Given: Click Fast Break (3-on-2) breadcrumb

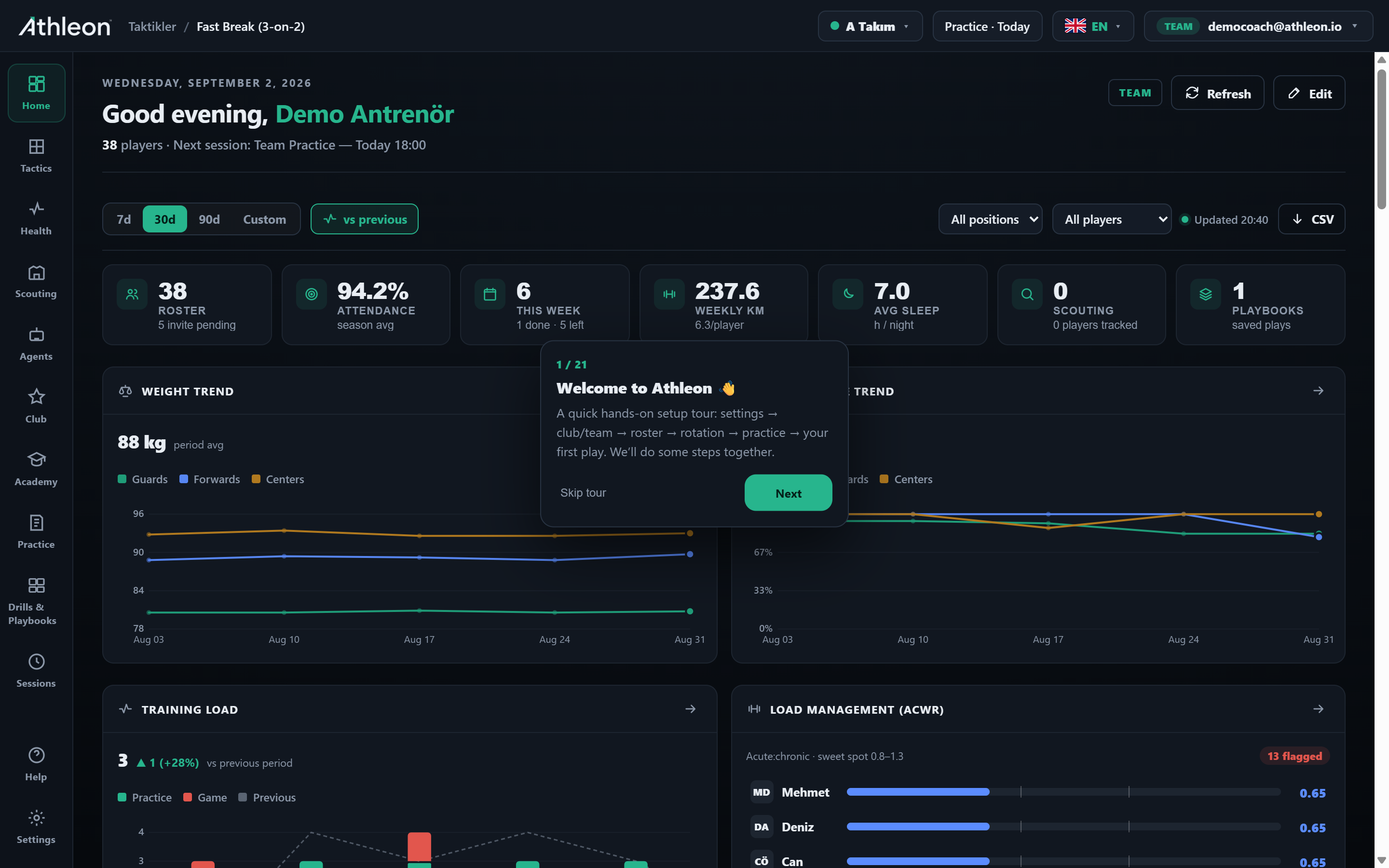Looking at the screenshot, I should click(251, 27).
